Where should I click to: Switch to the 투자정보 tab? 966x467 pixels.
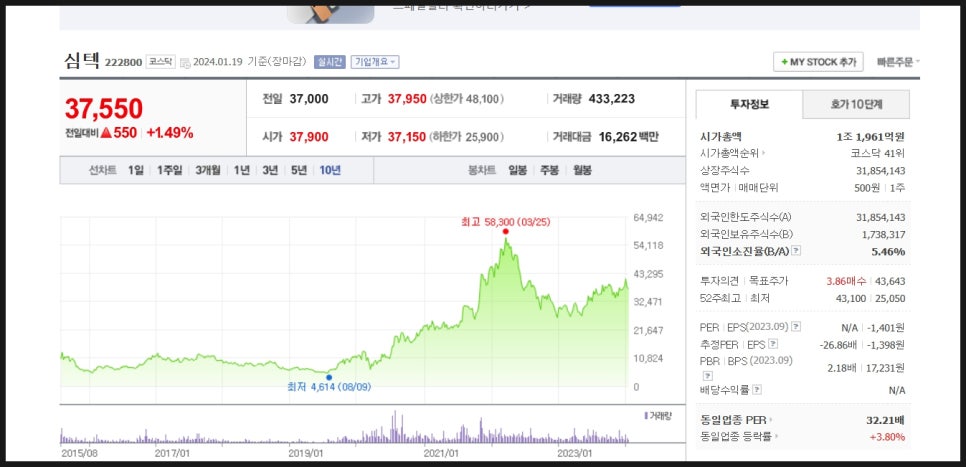coord(749,104)
